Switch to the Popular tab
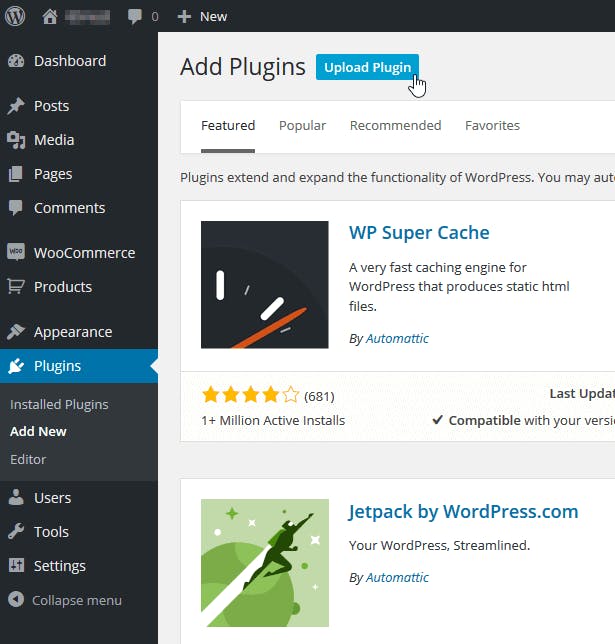This screenshot has width=615, height=644. pos(302,125)
